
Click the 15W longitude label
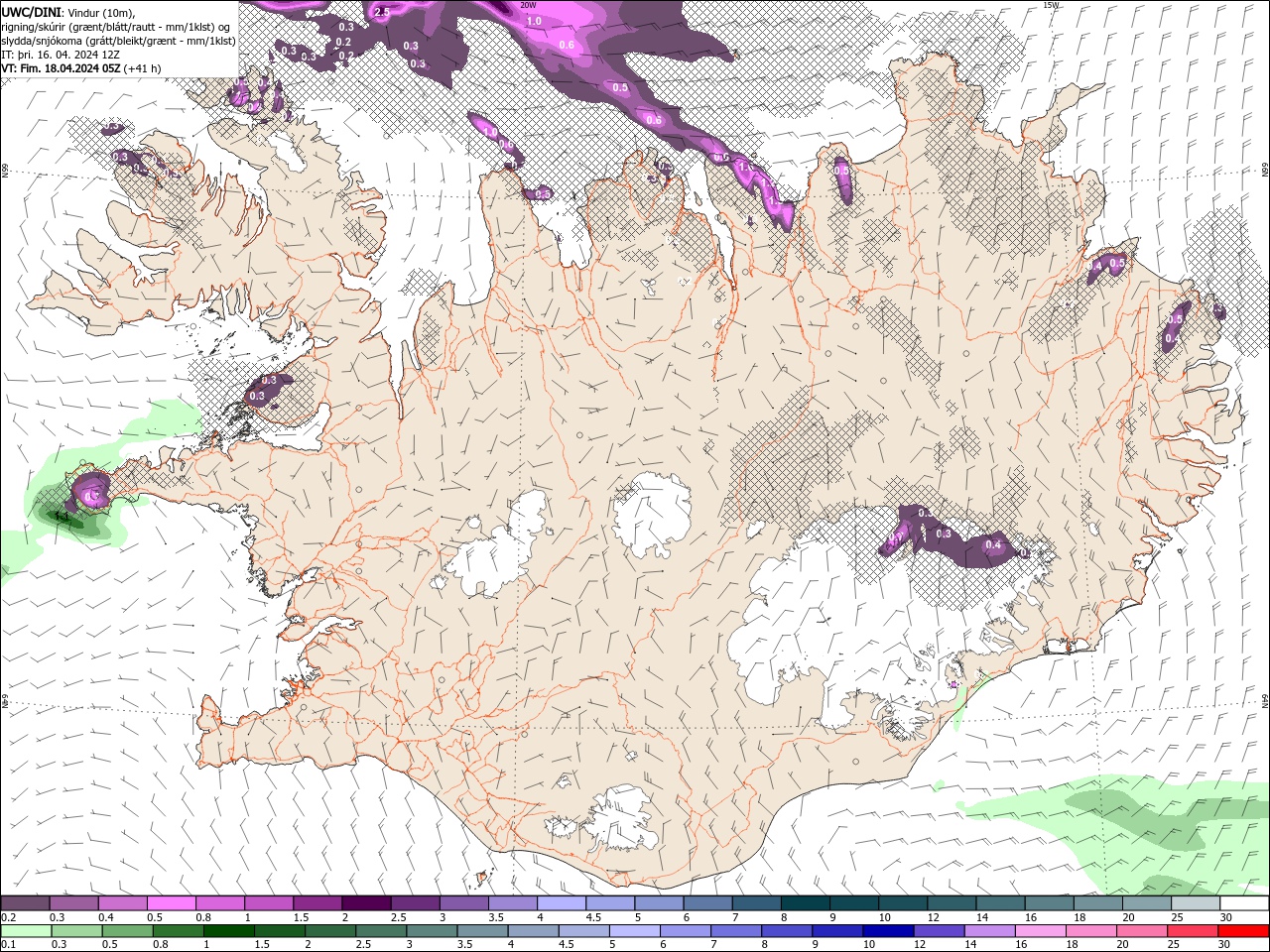1051,5
